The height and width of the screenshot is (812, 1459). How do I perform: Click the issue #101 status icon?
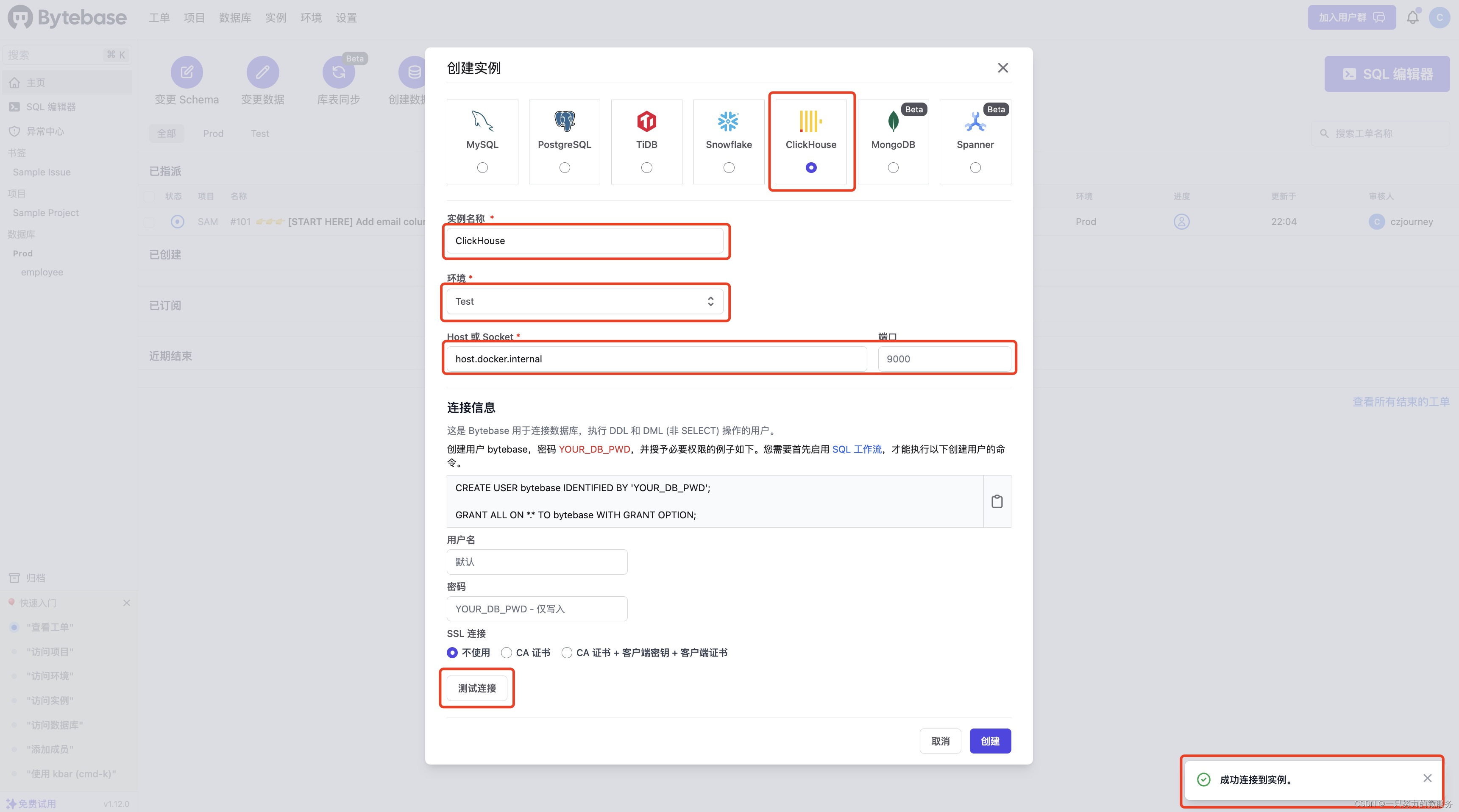(x=177, y=221)
